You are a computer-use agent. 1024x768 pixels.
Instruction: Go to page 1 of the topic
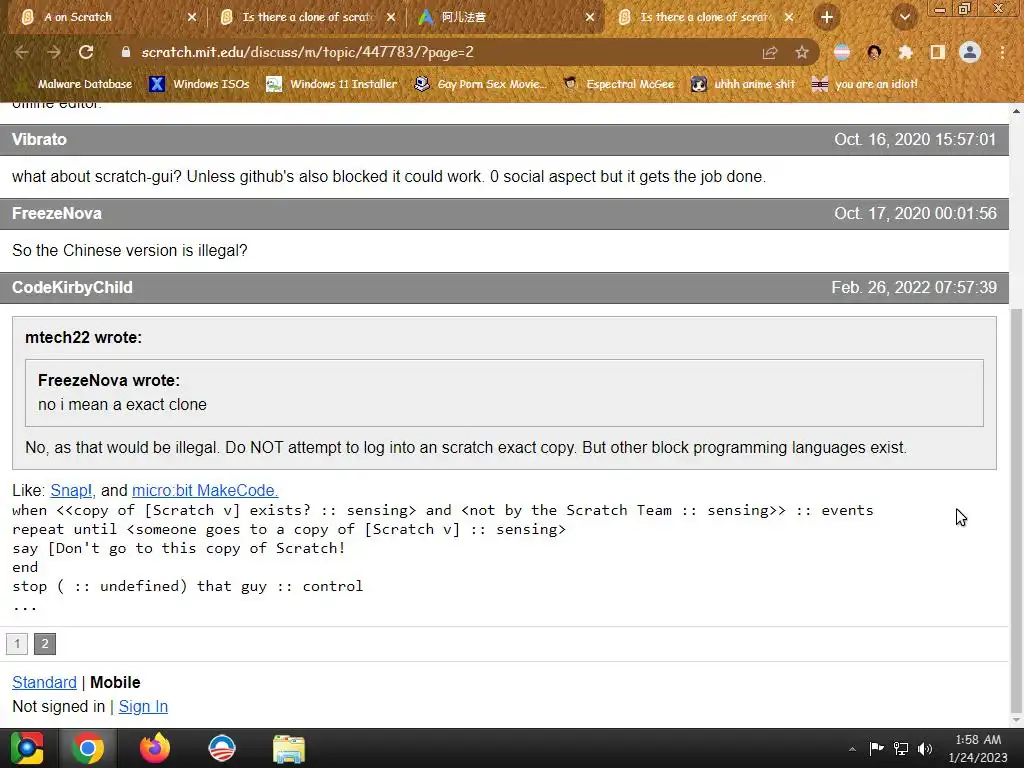[x=17, y=644]
